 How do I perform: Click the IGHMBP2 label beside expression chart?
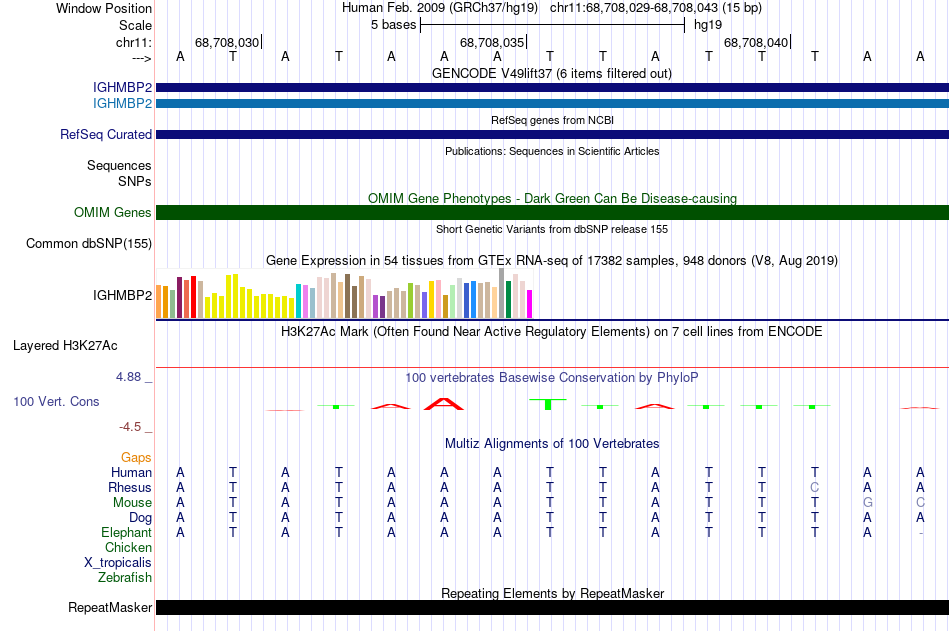[122, 295]
